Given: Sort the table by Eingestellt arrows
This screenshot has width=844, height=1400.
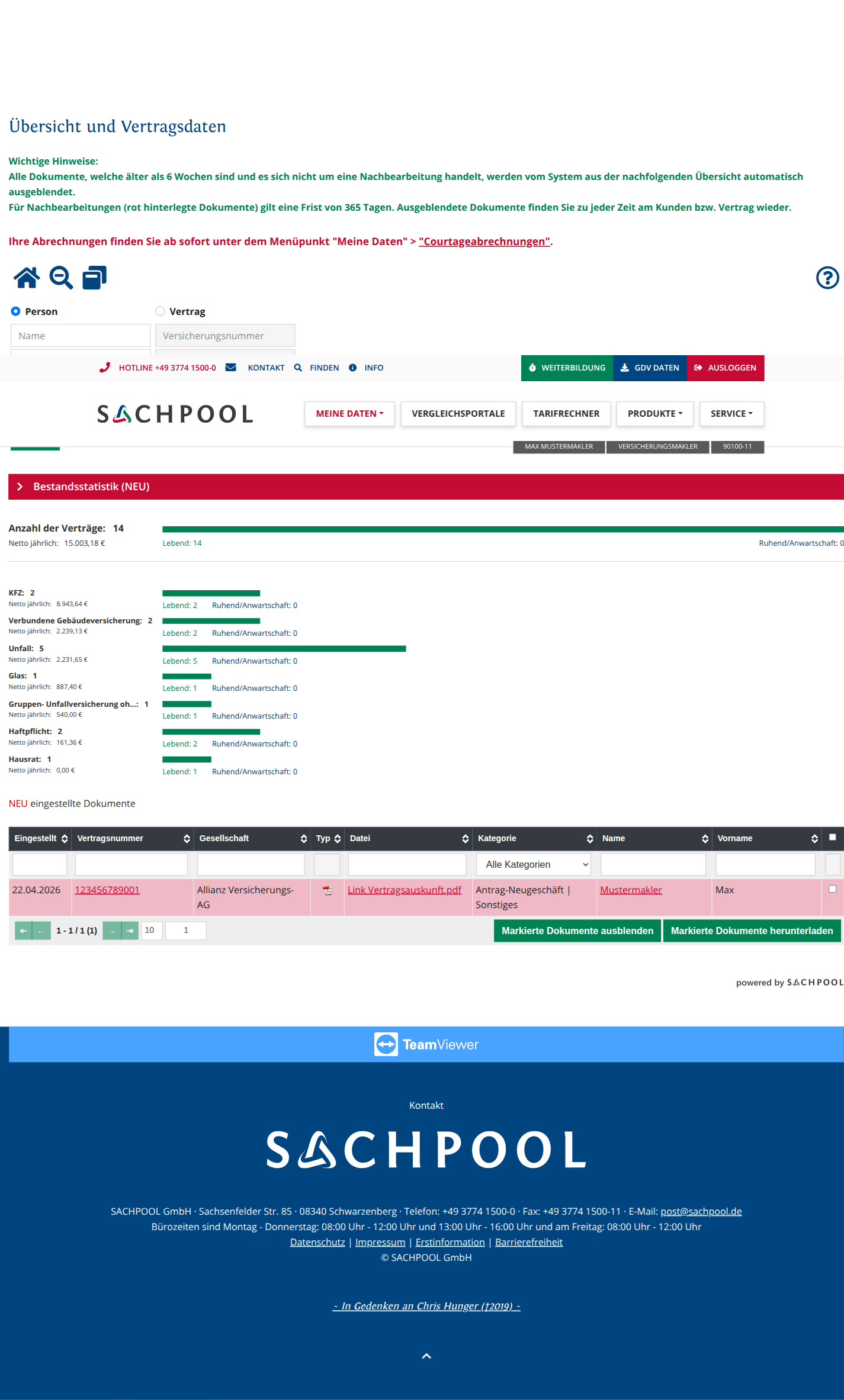Looking at the screenshot, I should 65,839.
